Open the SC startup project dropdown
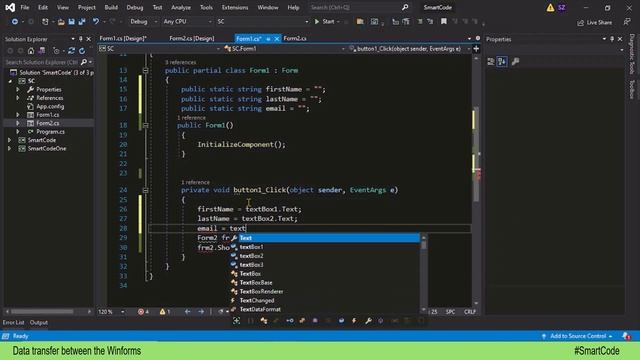Viewport: 640px width, 360px height. 262,22
